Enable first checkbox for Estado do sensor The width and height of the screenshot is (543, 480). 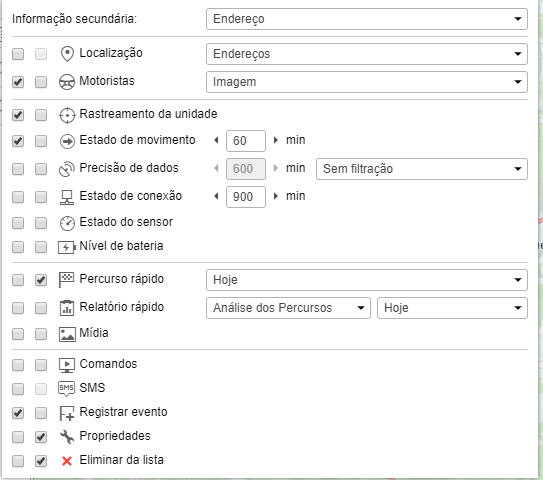point(18,223)
